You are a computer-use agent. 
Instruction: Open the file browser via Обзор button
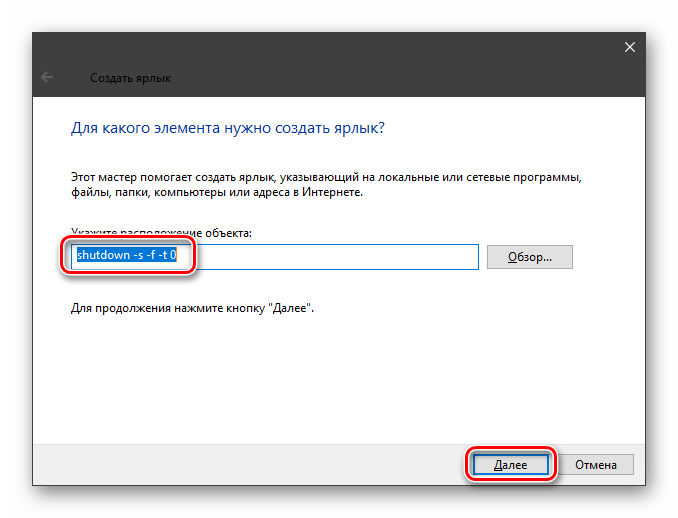point(530,257)
